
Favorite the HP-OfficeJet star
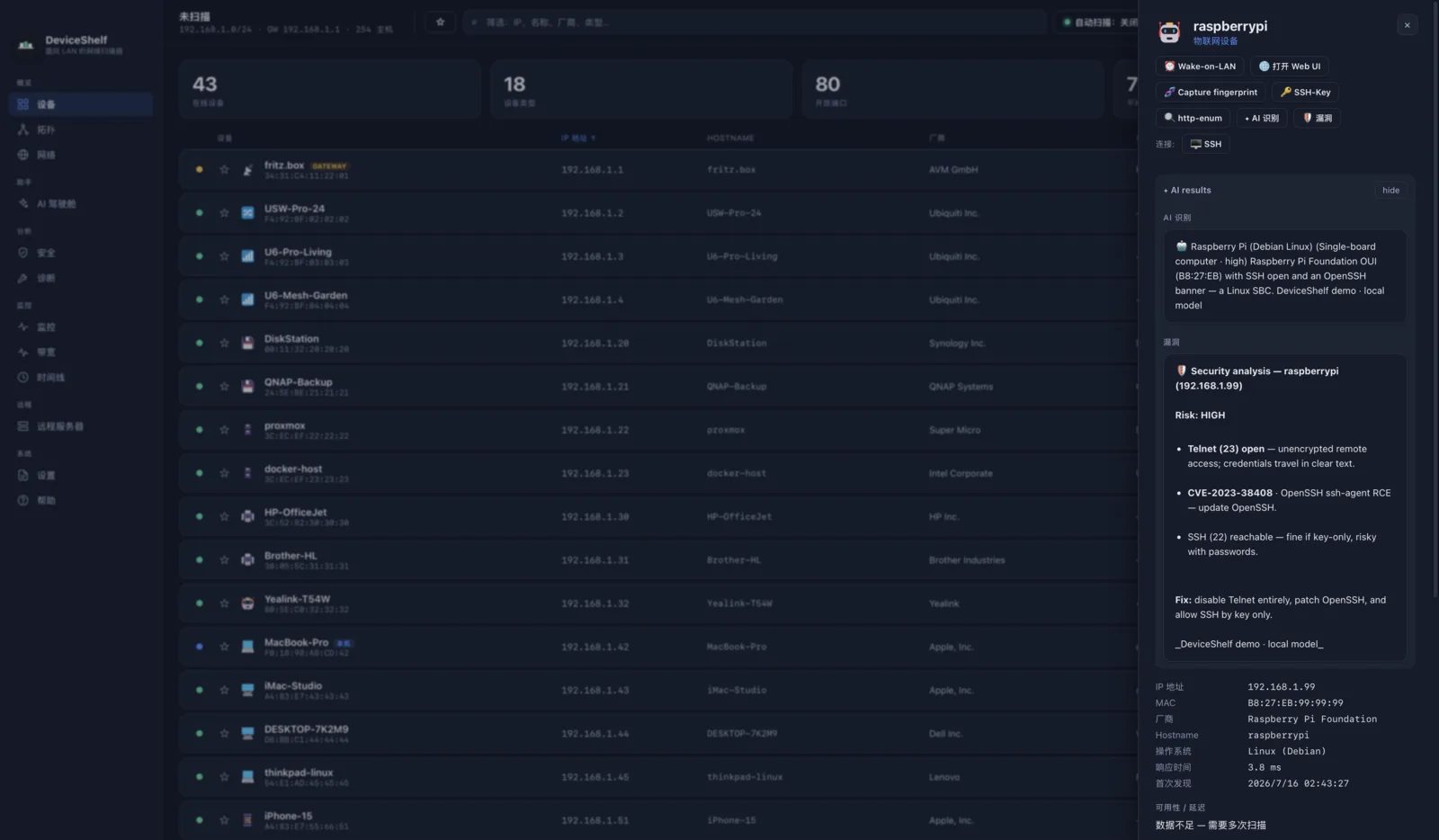[224, 517]
